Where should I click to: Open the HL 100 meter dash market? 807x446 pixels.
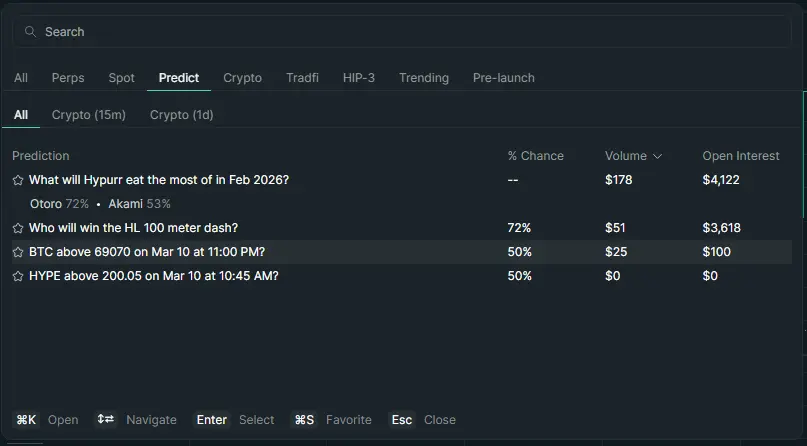point(133,228)
